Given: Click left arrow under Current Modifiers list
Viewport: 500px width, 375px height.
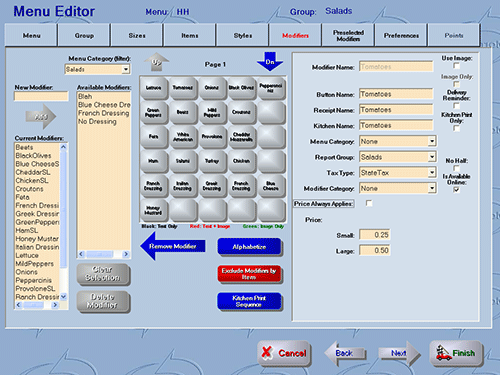Looking at the screenshot, I should (19, 305).
